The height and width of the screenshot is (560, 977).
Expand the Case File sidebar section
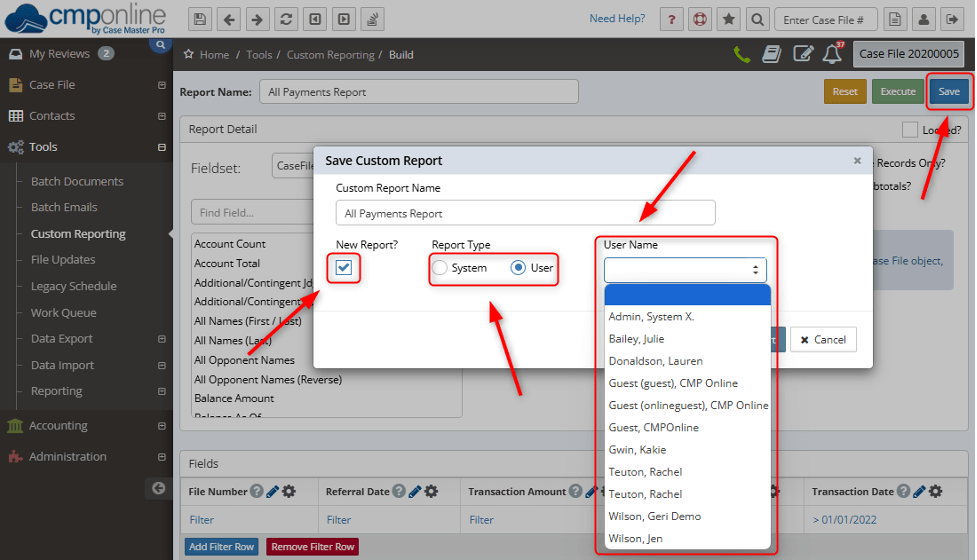pyautogui.click(x=161, y=85)
